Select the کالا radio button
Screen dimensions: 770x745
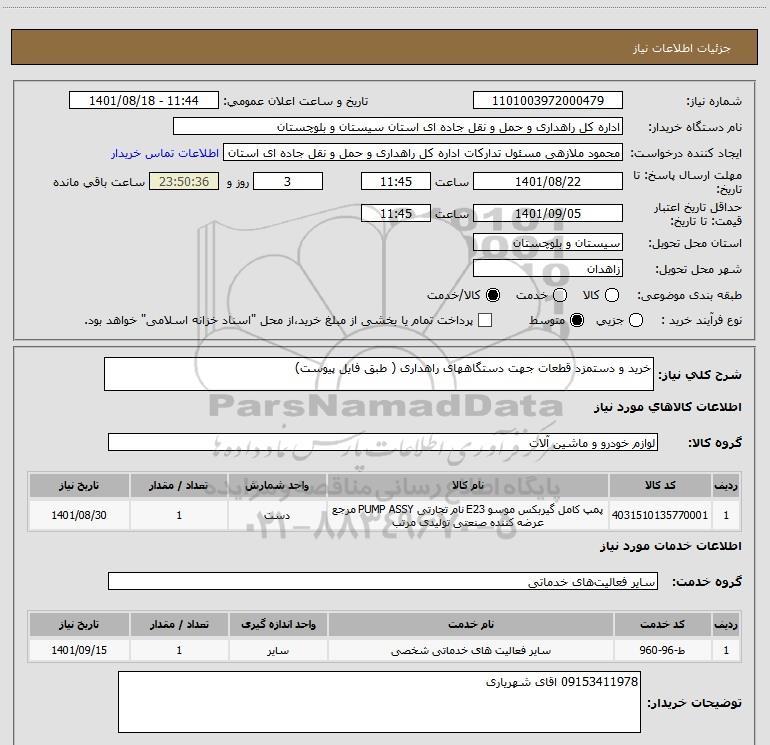[612, 295]
